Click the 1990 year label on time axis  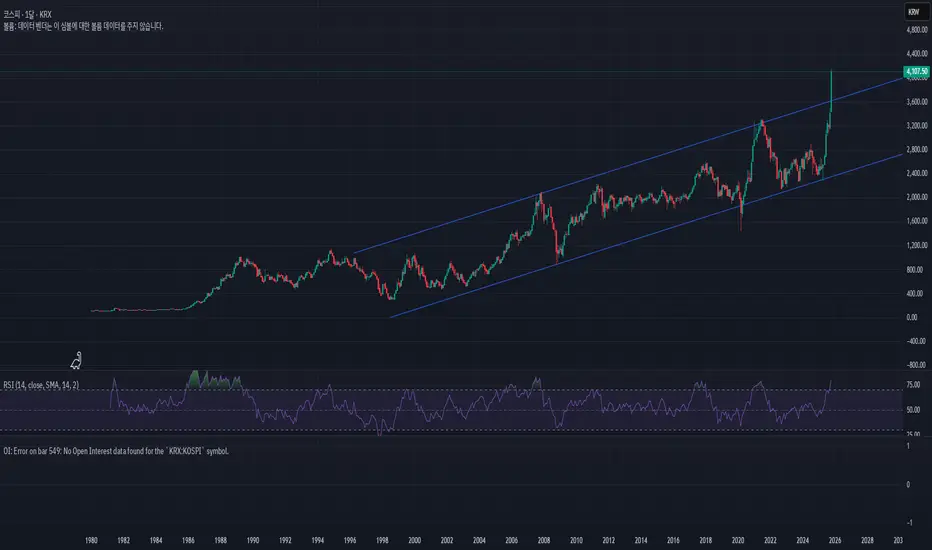[253, 540]
